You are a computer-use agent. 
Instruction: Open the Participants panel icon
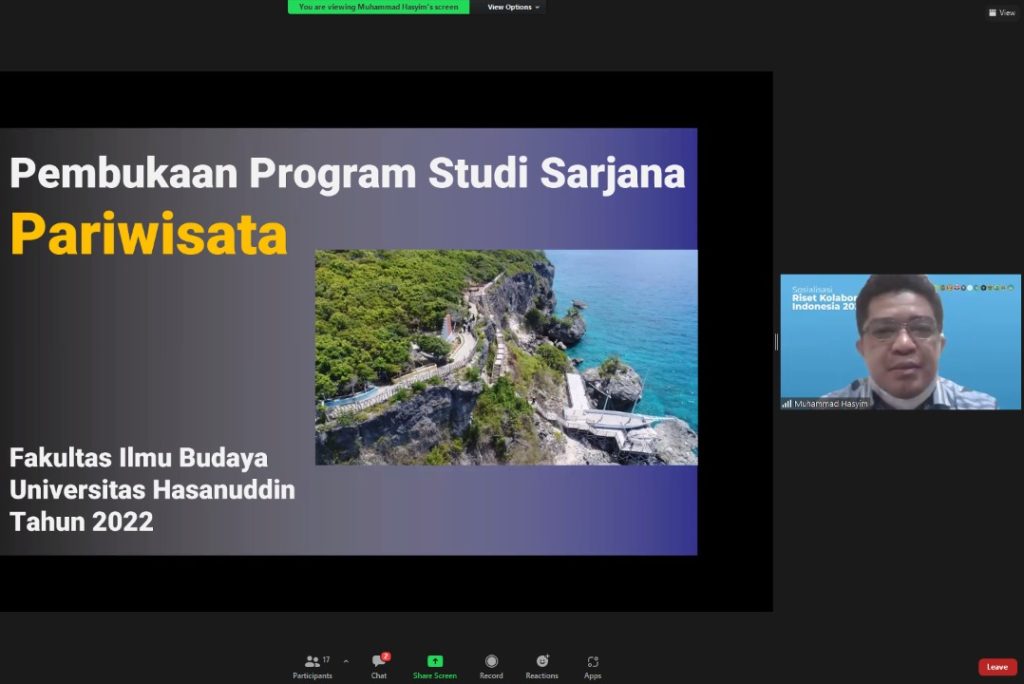[x=311, y=660]
